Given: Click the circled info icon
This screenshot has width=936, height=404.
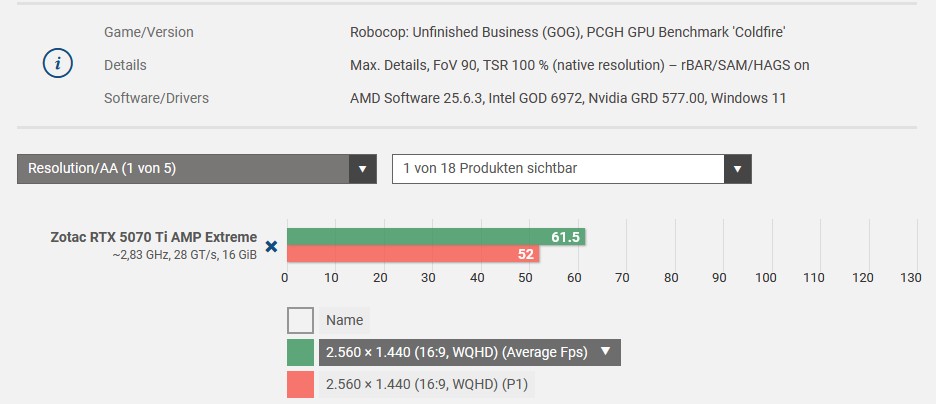Looking at the screenshot, I should pyautogui.click(x=57, y=64).
